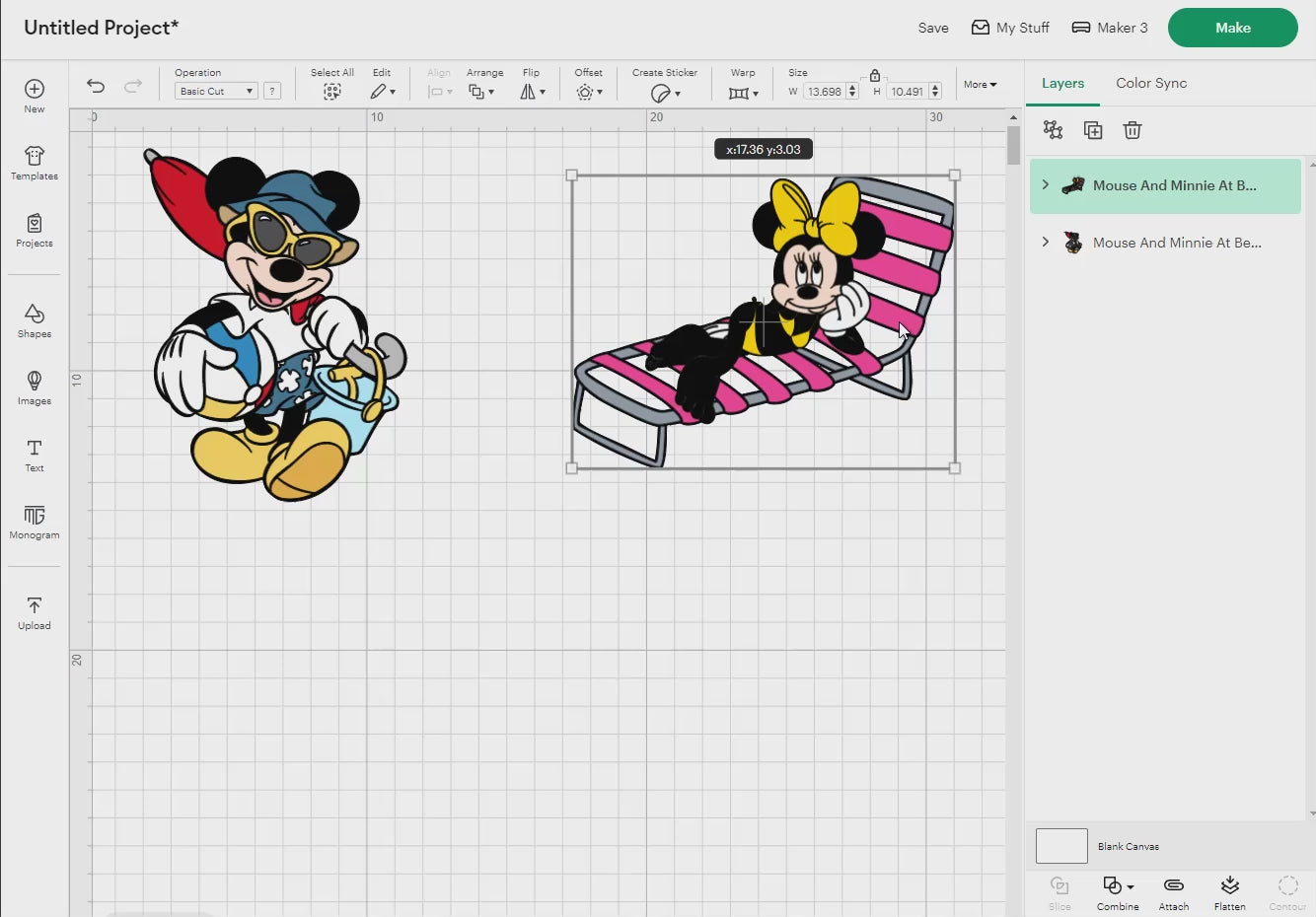
Task: Open the Templates panel
Action: (x=35, y=163)
